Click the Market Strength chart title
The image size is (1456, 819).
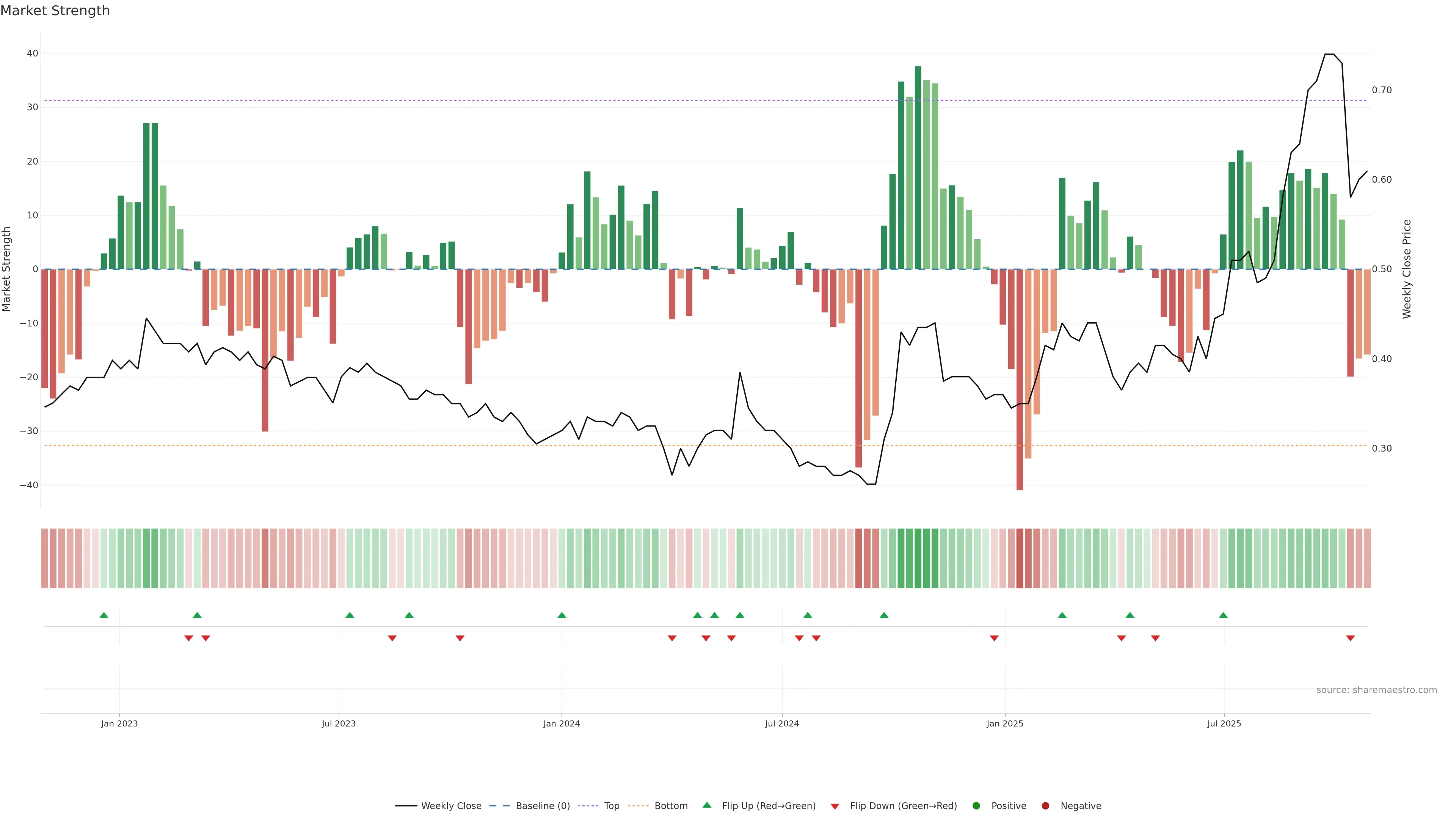pyautogui.click(x=55, y=11)
